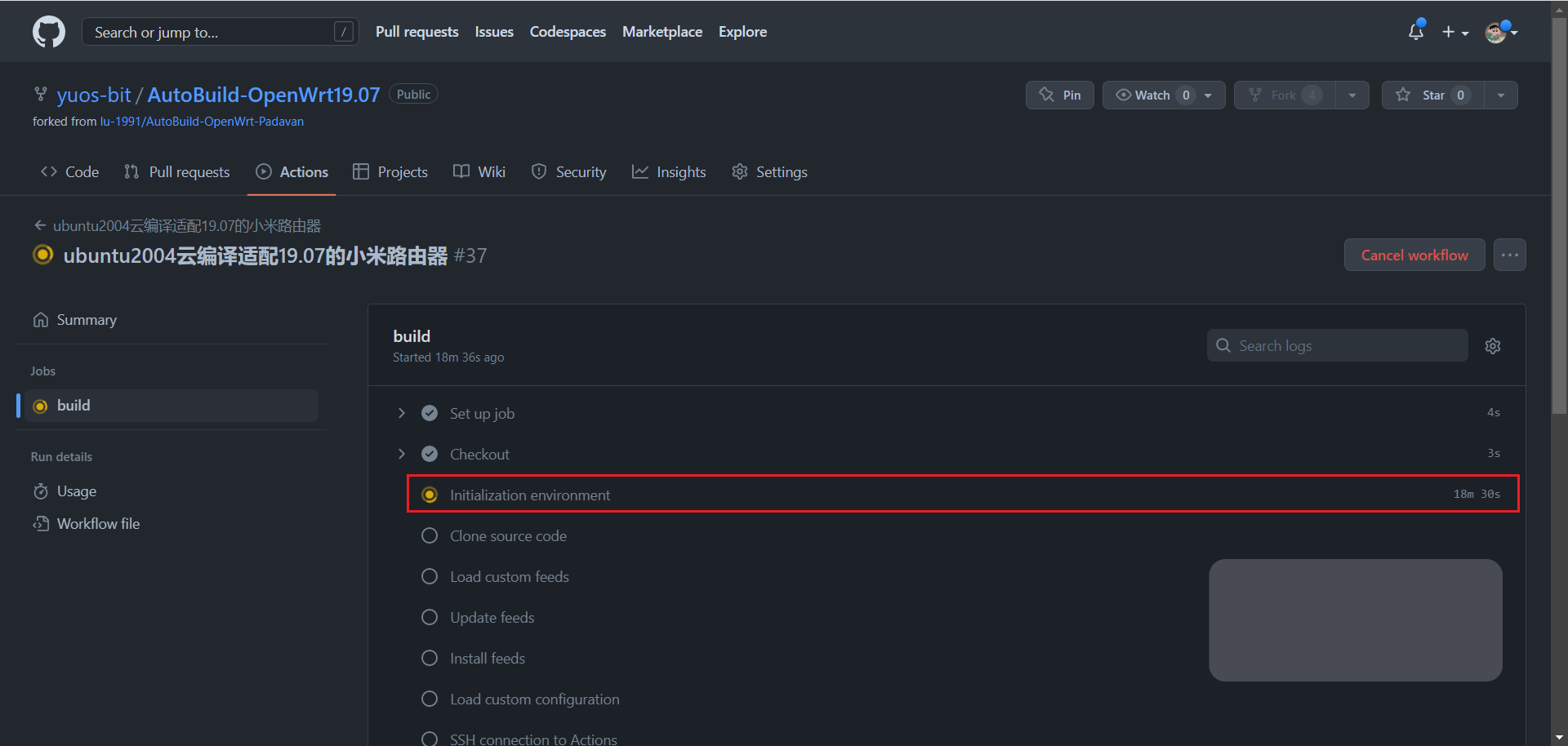
Task: Open the Insights tab
Action: [669, 172]
